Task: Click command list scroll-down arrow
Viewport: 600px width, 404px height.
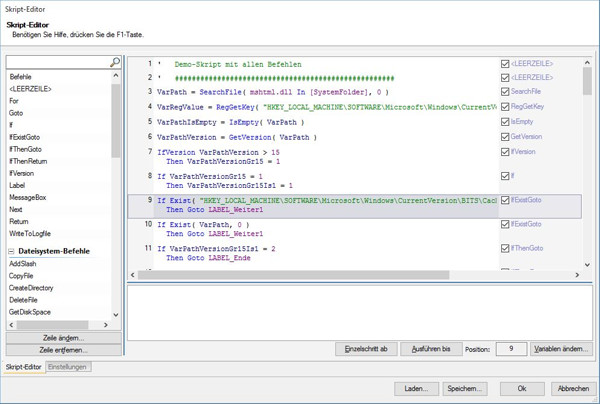Action: click(x=116, y=315)
